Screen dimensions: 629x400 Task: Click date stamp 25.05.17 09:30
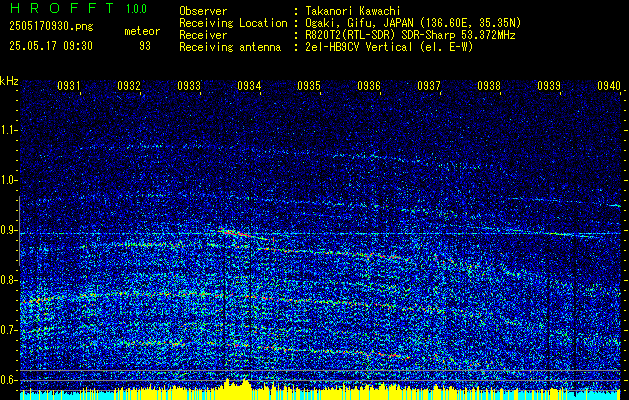(x=51, y=46)
